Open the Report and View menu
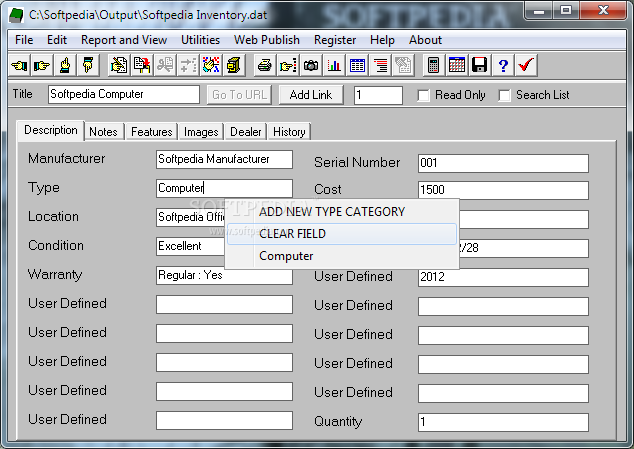This screenshot has height=449, width=634. 124,40
